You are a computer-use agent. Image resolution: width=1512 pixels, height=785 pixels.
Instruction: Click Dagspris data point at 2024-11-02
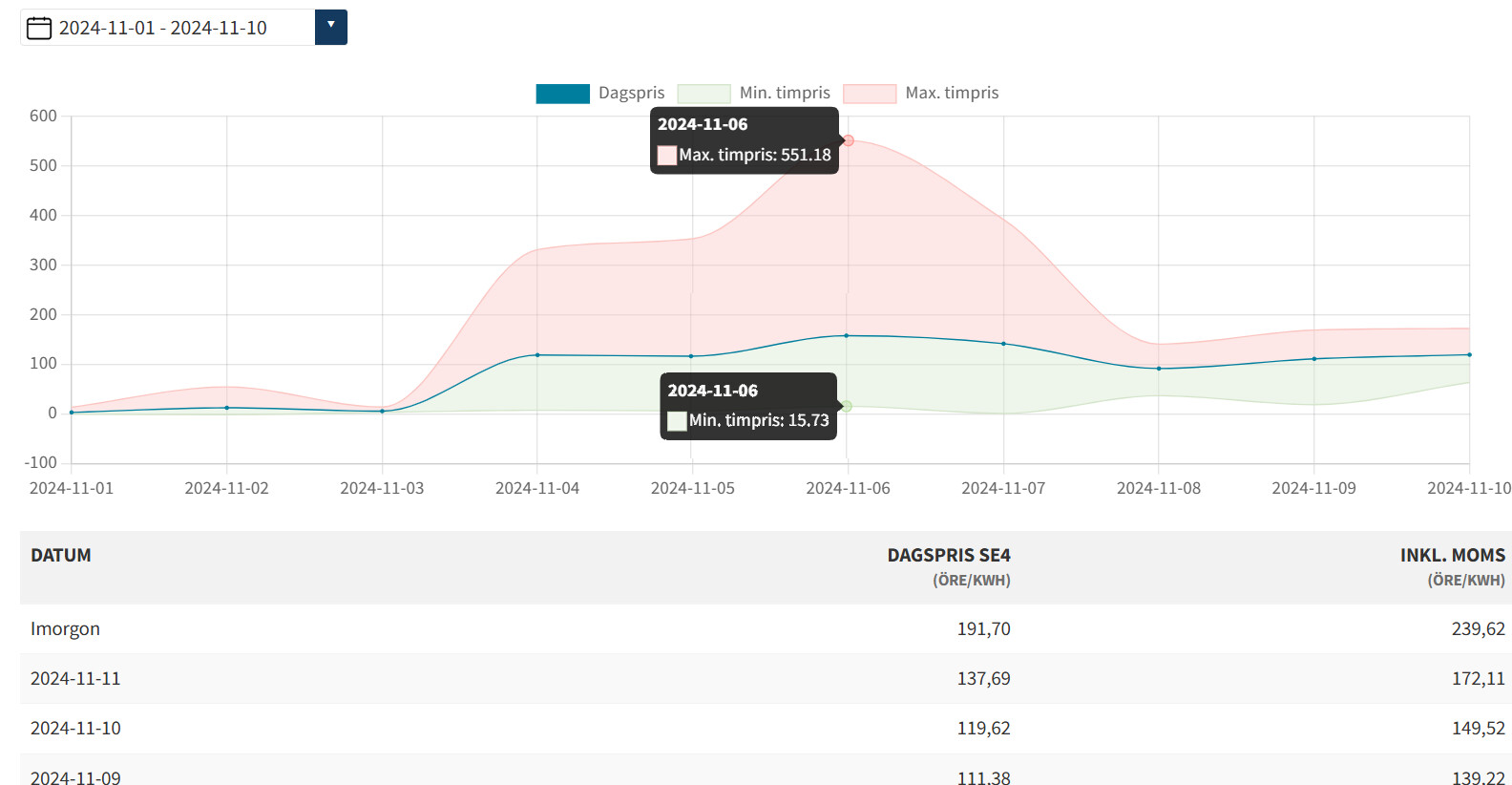(227, 408)
